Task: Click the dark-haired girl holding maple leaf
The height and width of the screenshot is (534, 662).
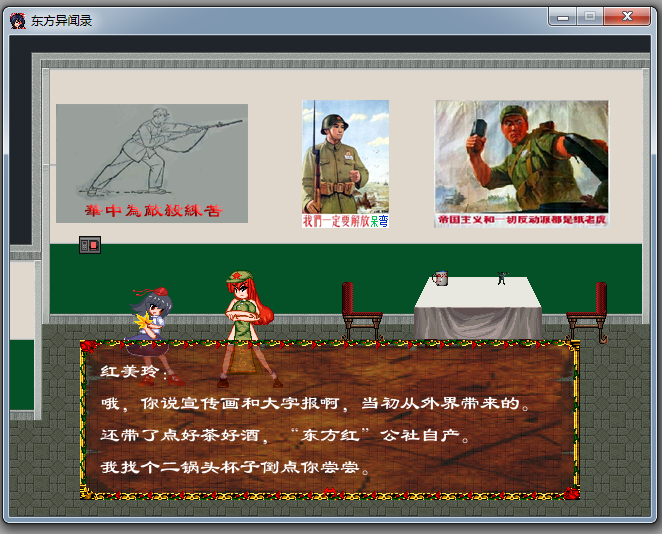Action: (x=153, y=336)
